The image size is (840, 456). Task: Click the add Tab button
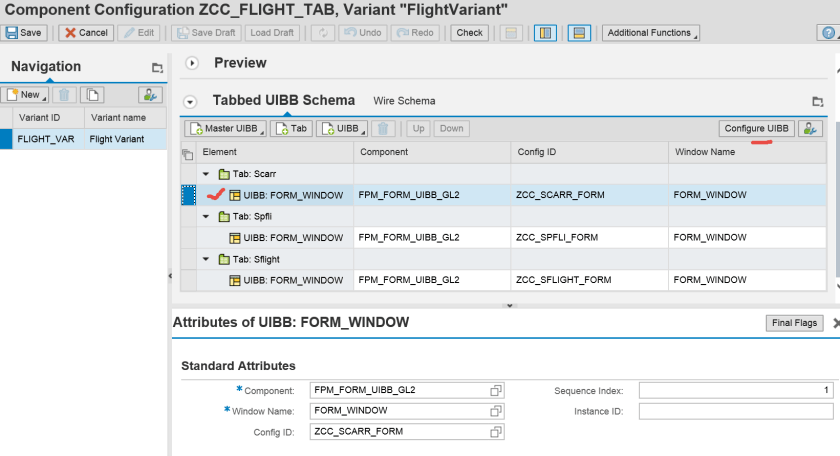(x=290, y=128)
